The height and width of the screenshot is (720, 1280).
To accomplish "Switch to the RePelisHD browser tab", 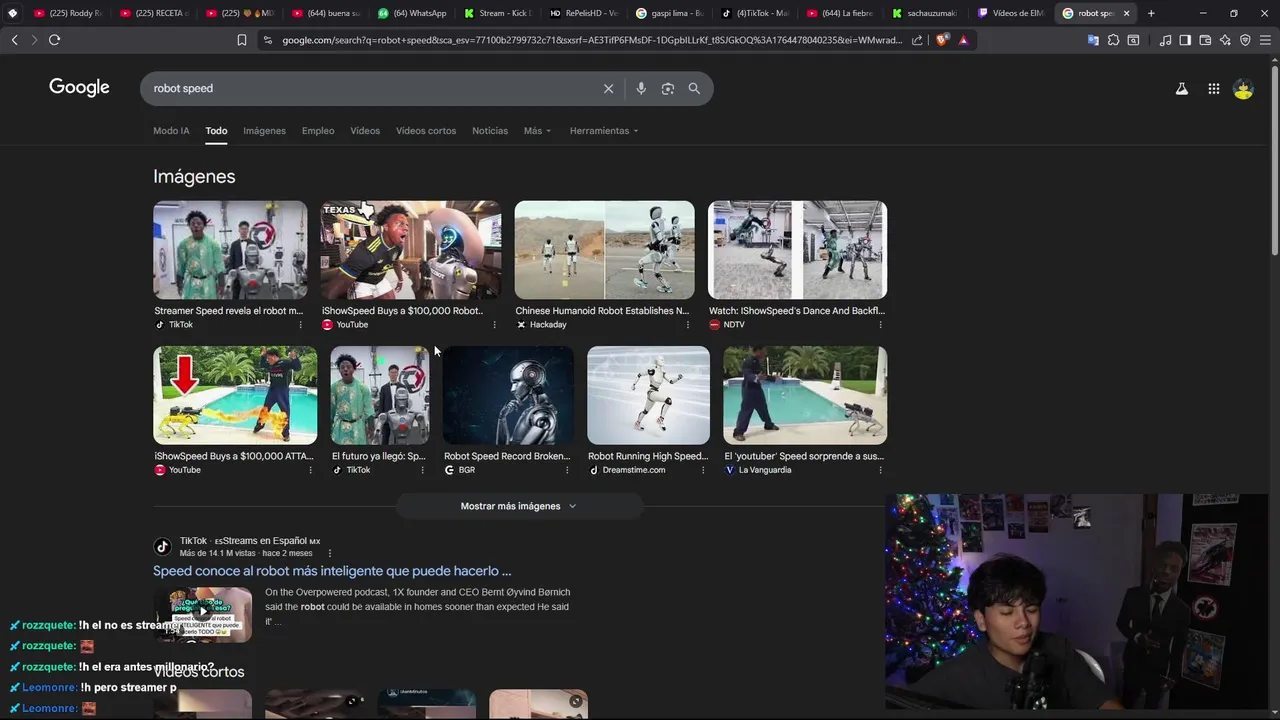I will point(584,13).
